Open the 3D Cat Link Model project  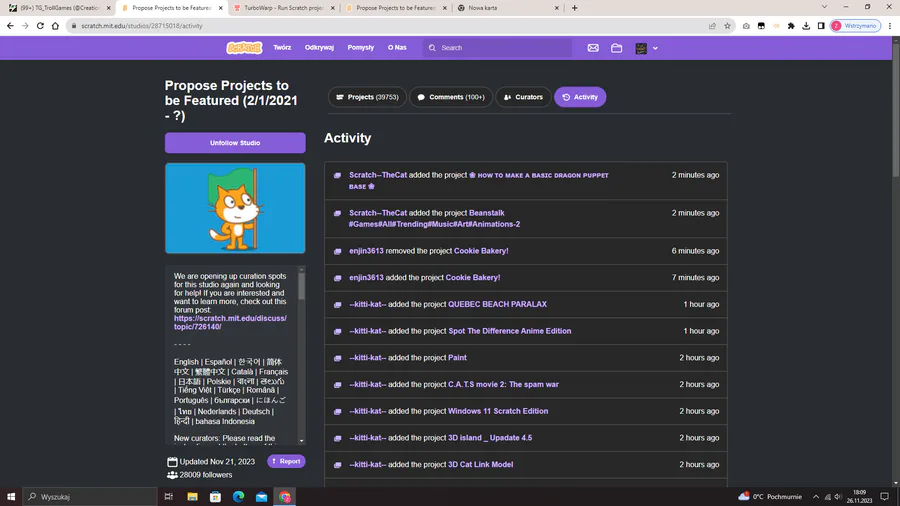tap(480, 465)
